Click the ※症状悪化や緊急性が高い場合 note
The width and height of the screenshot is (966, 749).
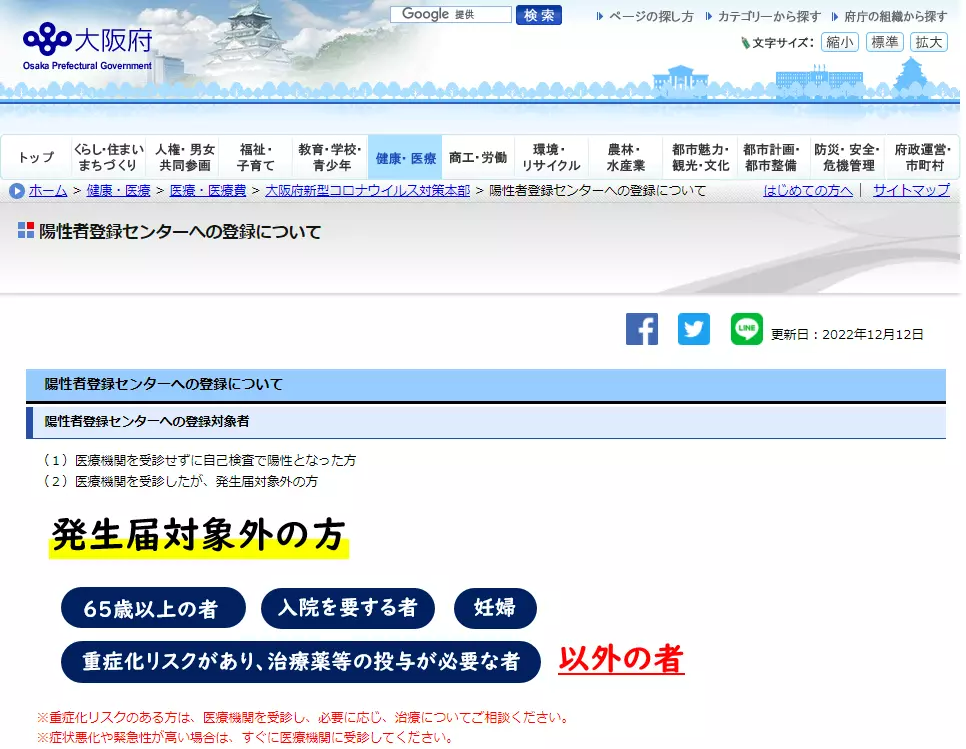246,737
